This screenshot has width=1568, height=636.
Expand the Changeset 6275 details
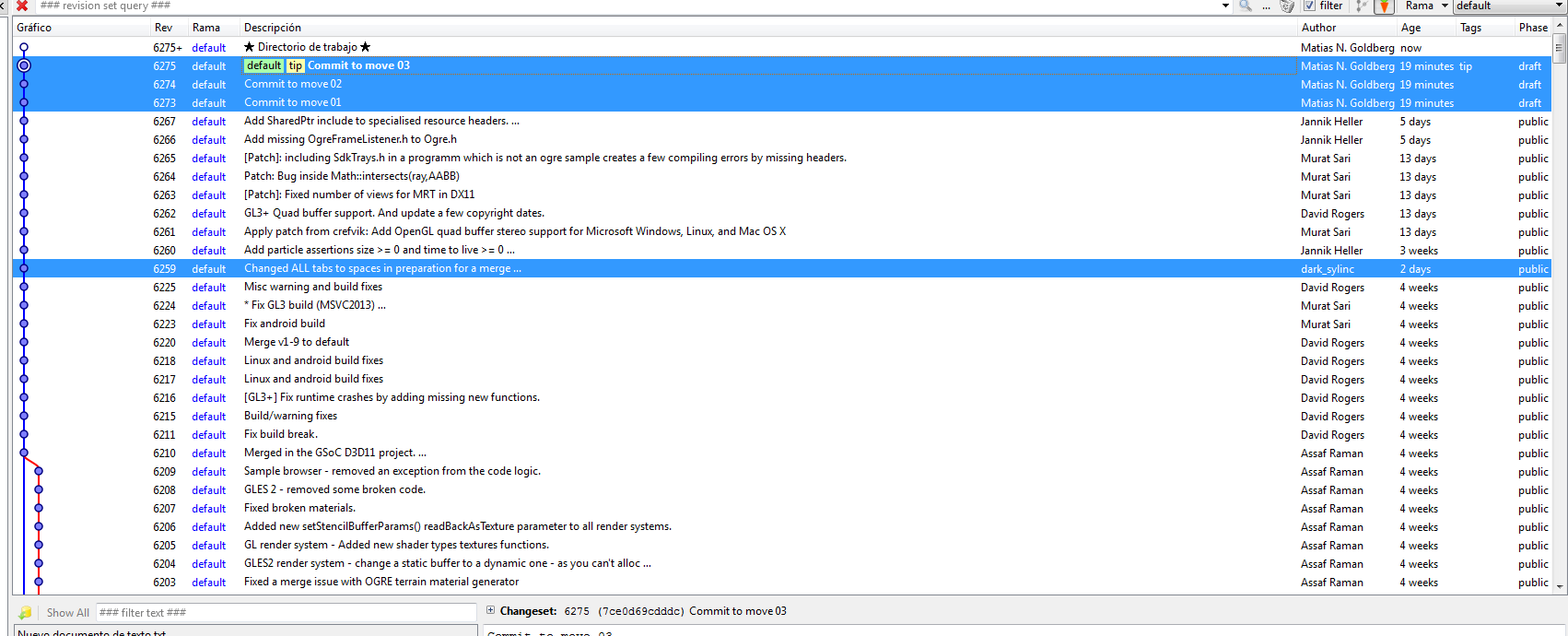click(491, 610)
